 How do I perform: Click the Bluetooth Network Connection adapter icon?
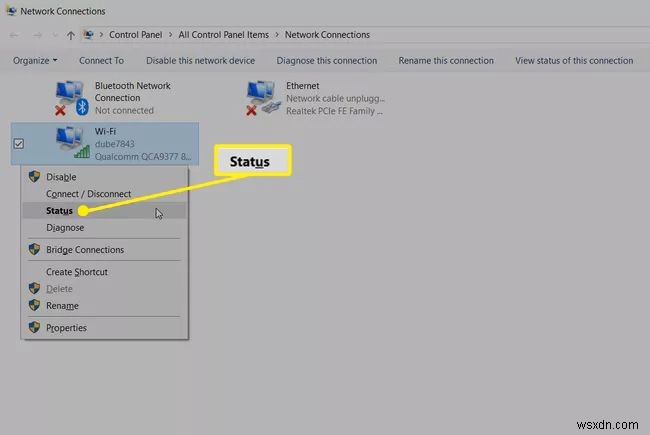click(x=72, y=98)
